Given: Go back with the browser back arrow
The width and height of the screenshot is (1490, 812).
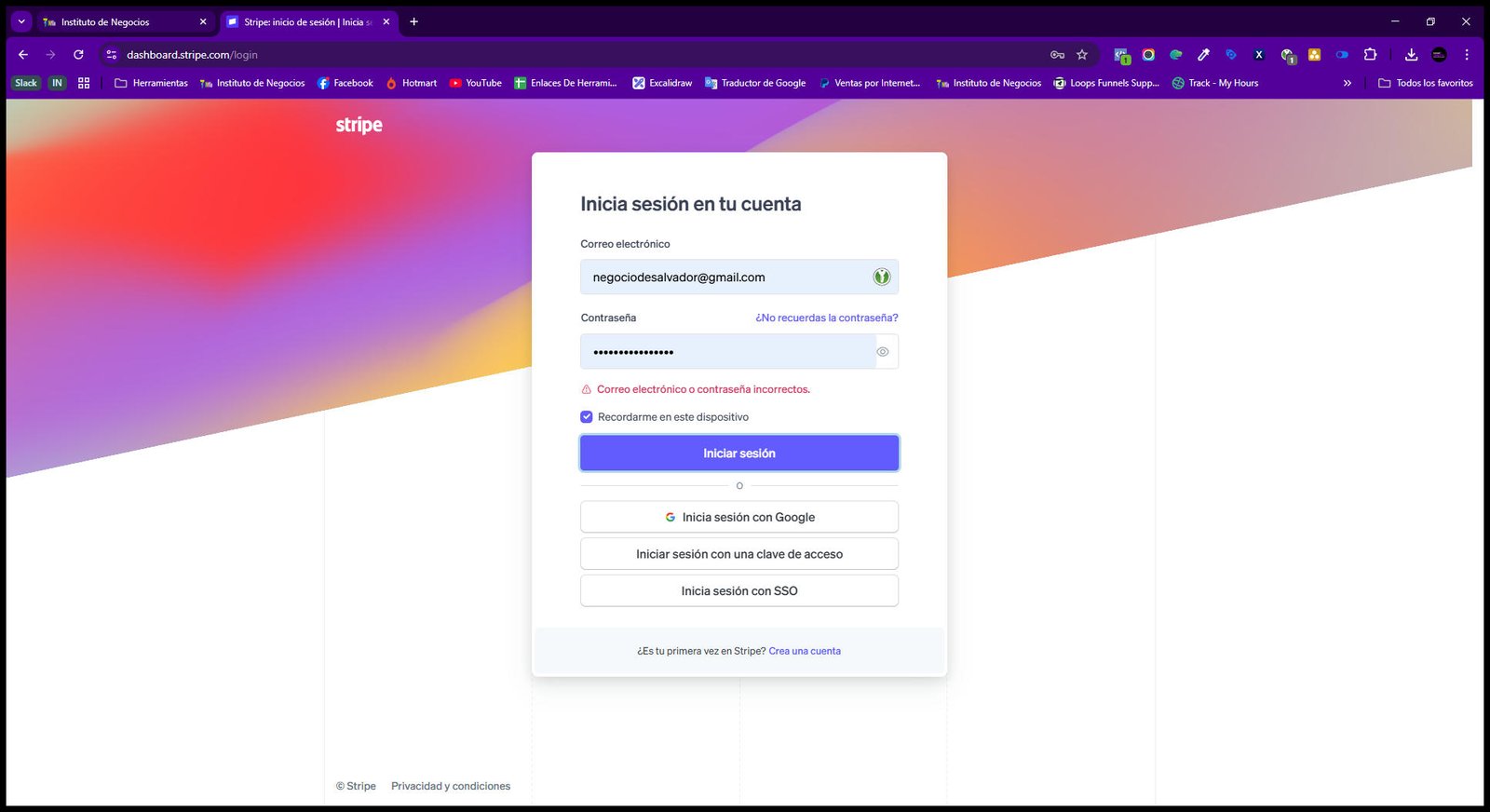Looking at the screenshot, I should point(23,55).
